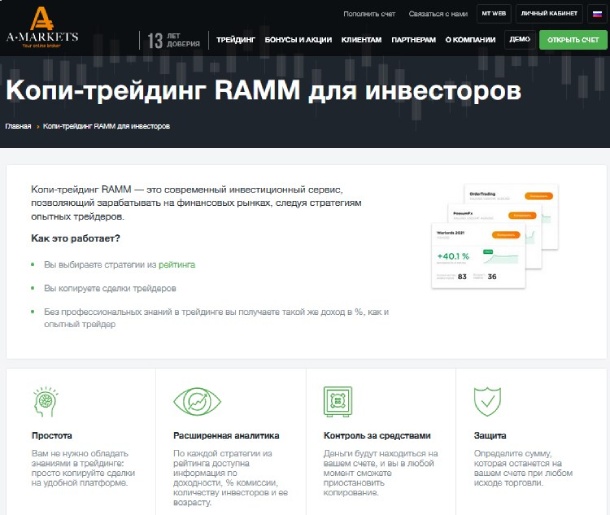This screenshot has width=610, height=515.
Task: Click the Простота heading
Action: tap(52, 436)
